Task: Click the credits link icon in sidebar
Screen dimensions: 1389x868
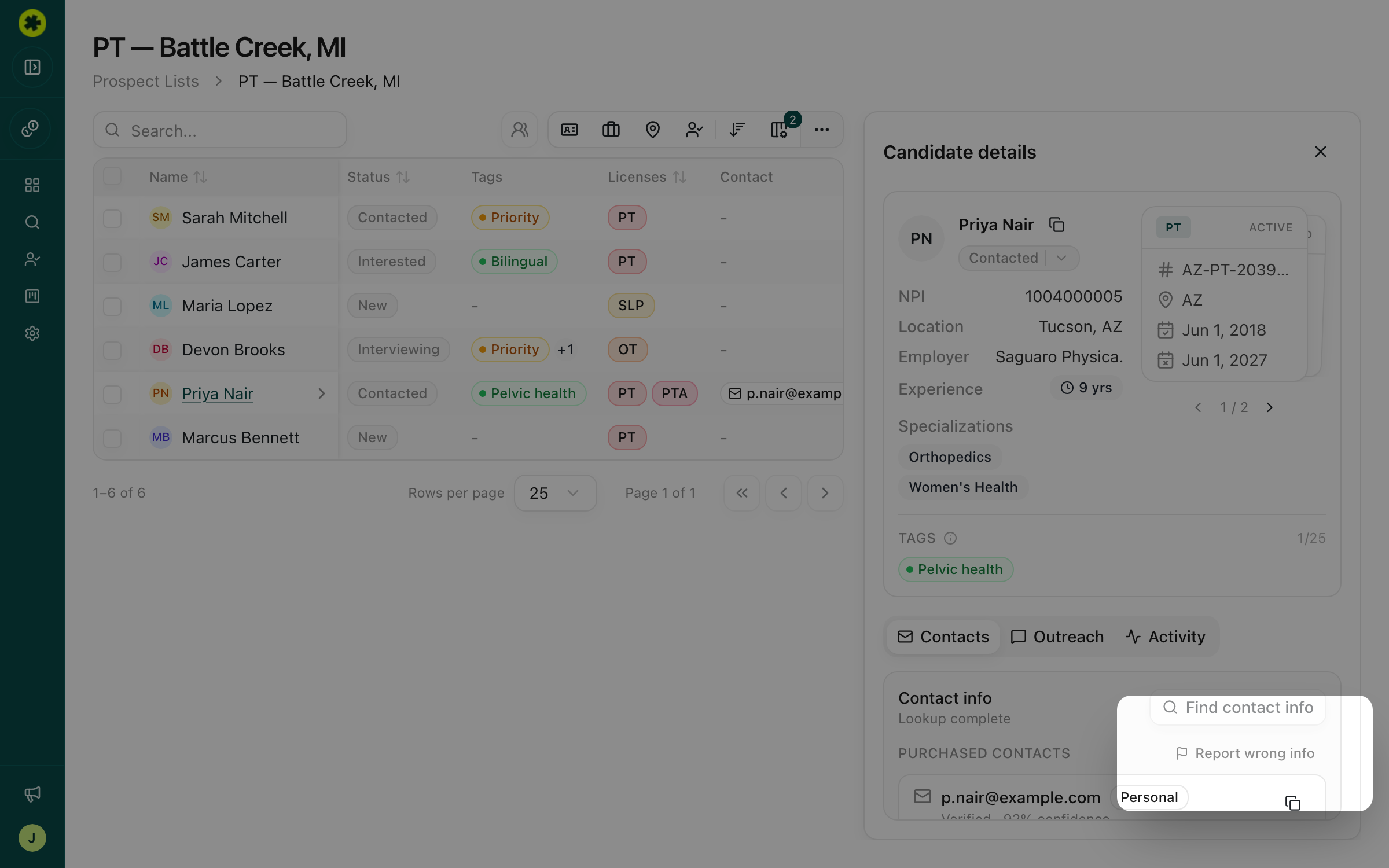Action: coord(31,128)
